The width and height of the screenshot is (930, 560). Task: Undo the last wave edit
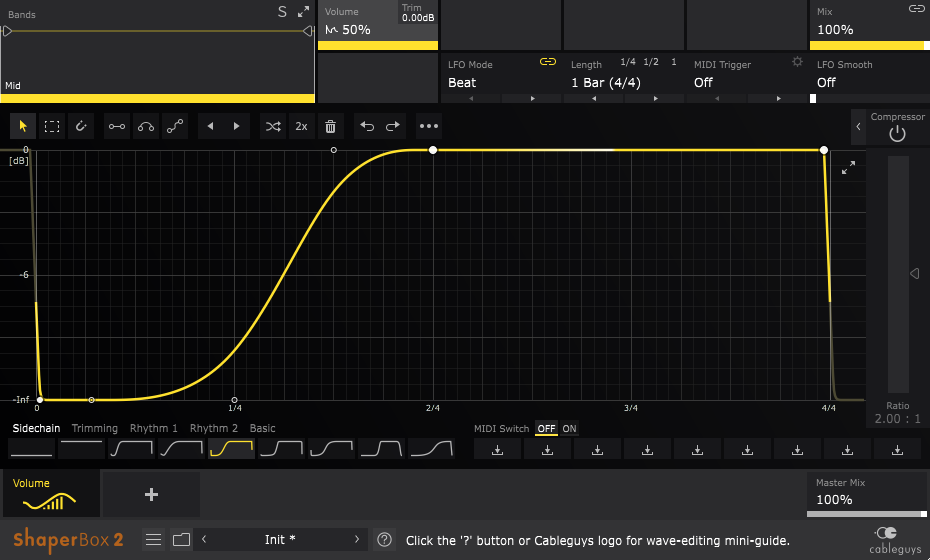367,126
